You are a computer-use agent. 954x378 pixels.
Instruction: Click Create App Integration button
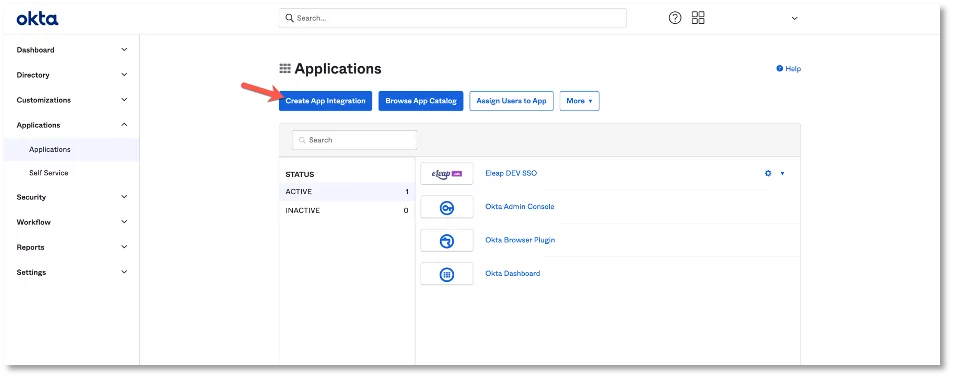326,101
